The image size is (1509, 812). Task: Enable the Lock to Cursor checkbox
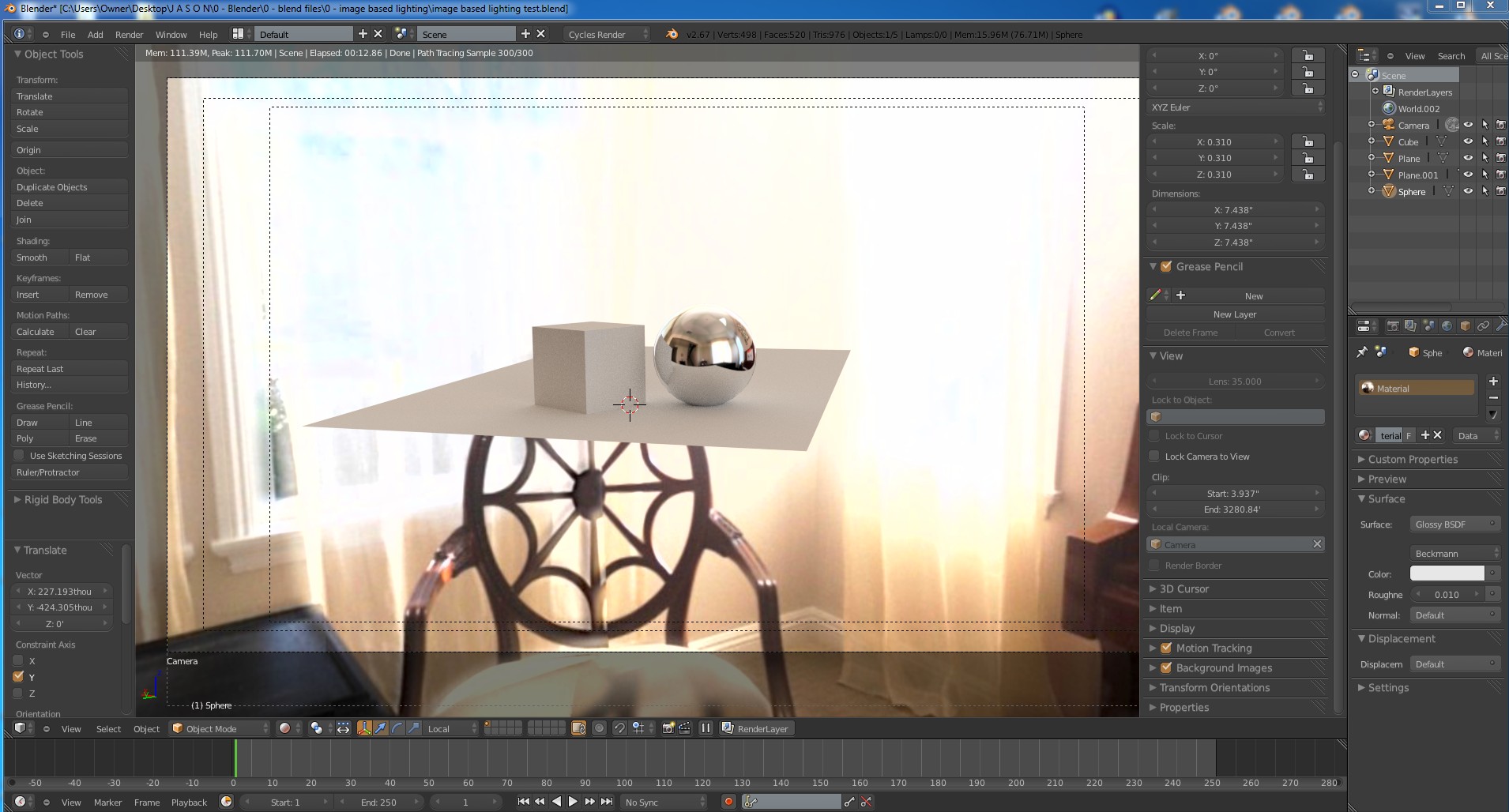[x=1154, y=436]
